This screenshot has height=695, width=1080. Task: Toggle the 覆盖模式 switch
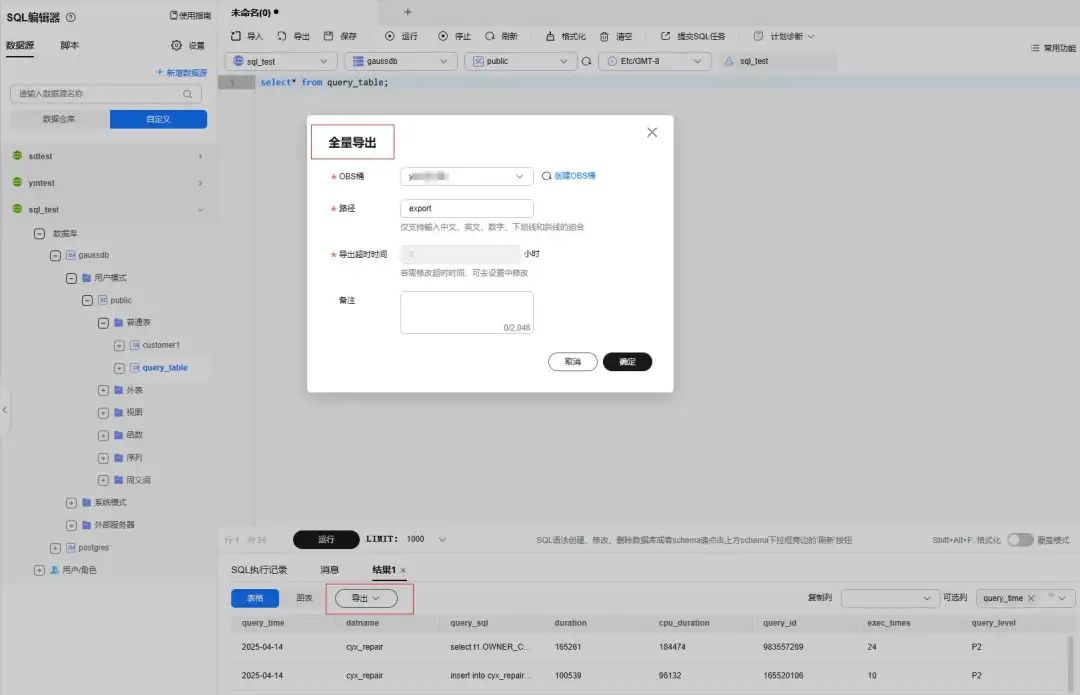coord(1019,540)
